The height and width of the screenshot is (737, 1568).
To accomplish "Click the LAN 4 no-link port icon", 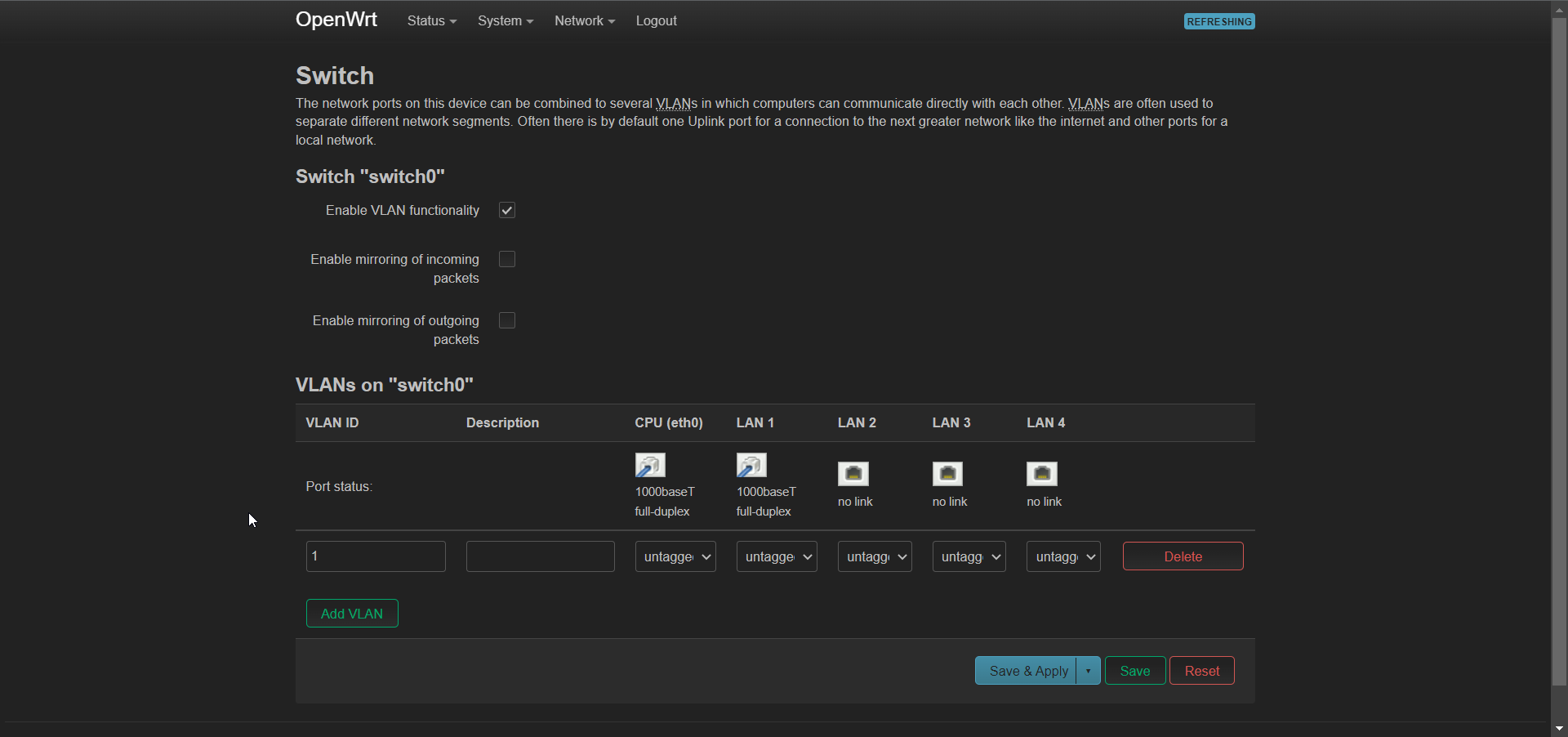I will tap(1042, 474).
